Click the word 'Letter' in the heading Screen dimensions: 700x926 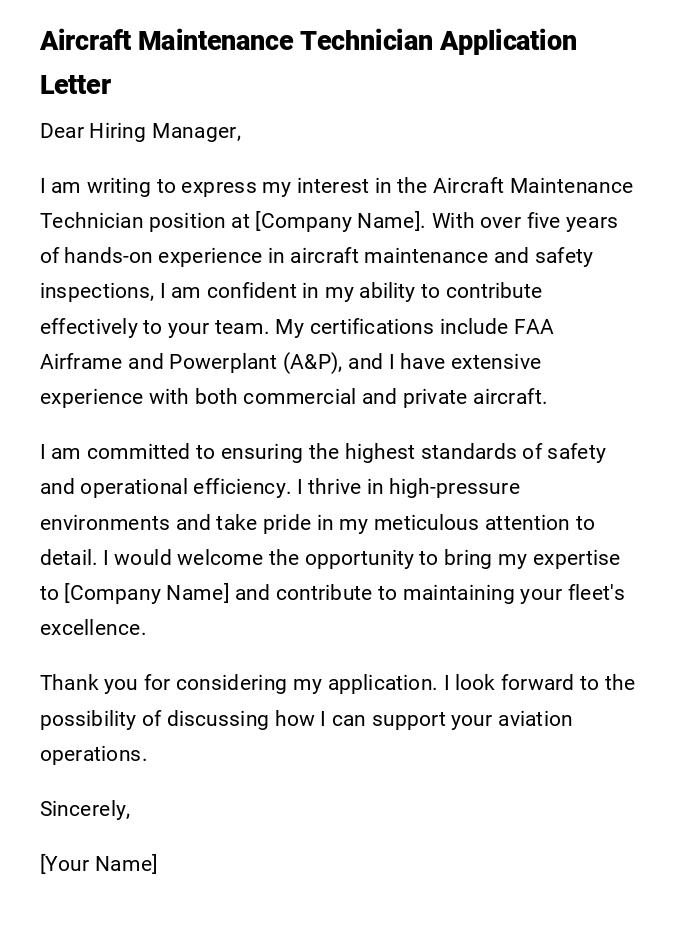click(x=75, y=85)
